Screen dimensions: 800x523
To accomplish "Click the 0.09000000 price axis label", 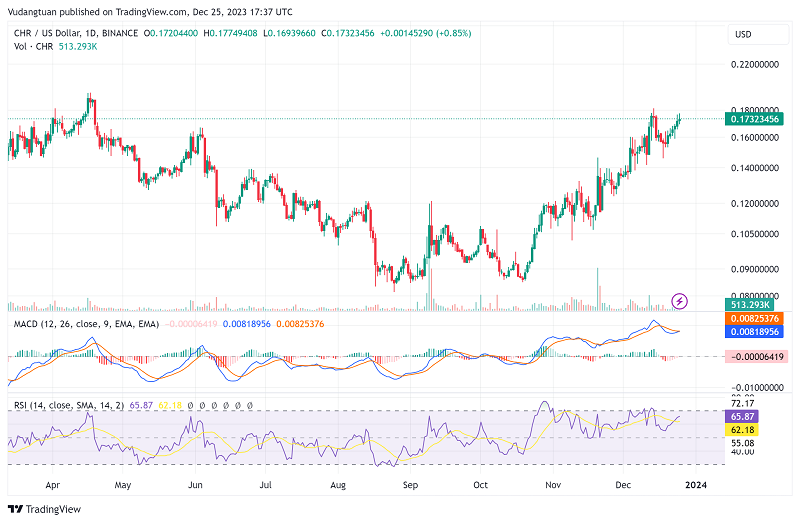I will click(x=755, y=269).
